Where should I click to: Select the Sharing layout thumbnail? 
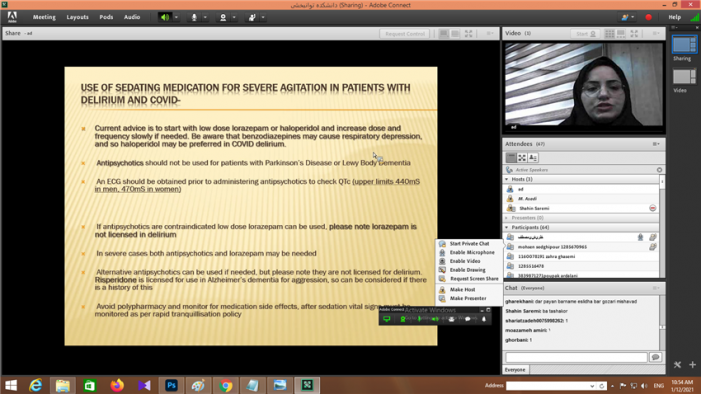pyautogui.click(x=684, y=45)
